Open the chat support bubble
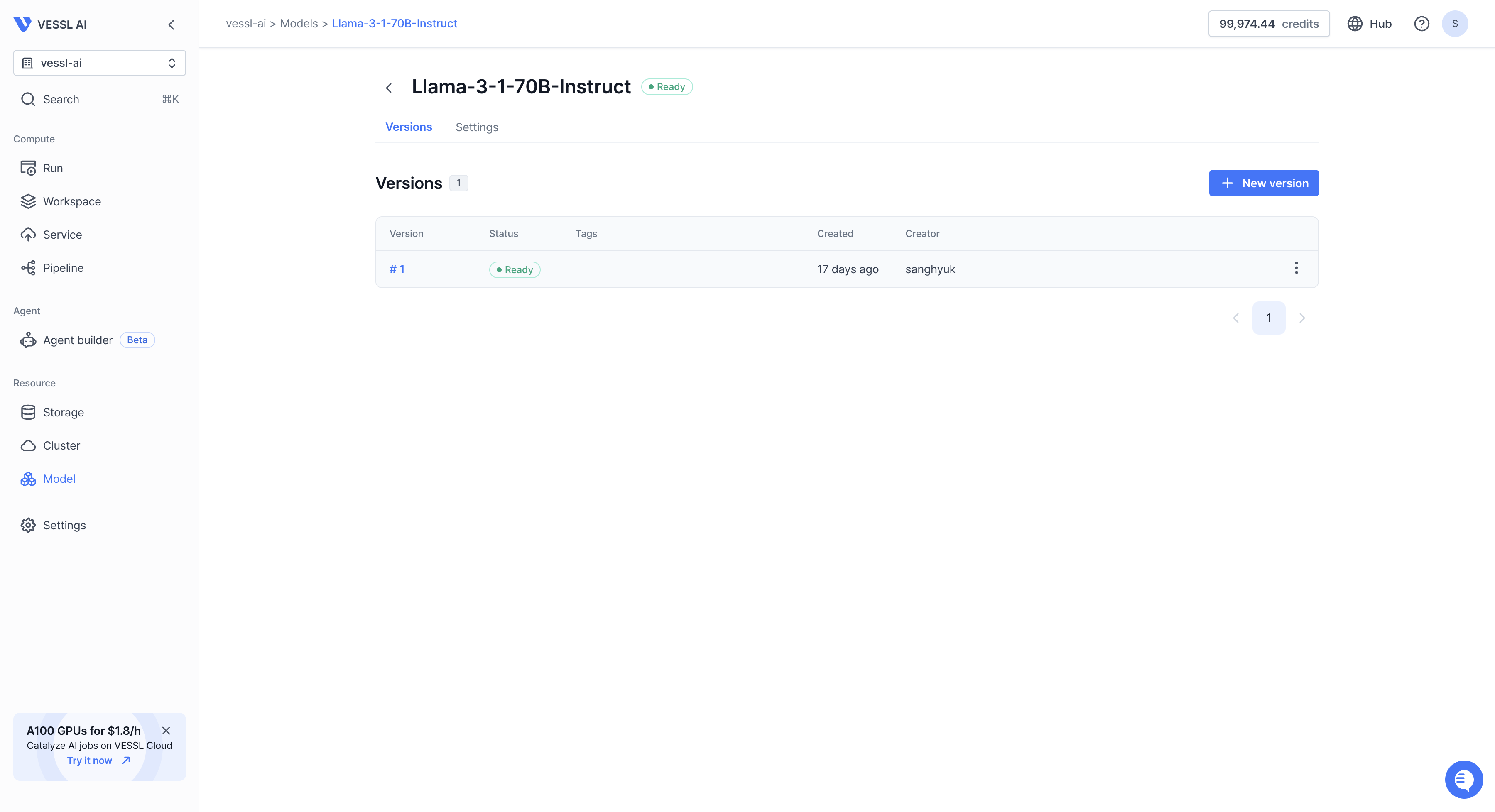The image size is (1495, 812). [x=1463, y=780]
